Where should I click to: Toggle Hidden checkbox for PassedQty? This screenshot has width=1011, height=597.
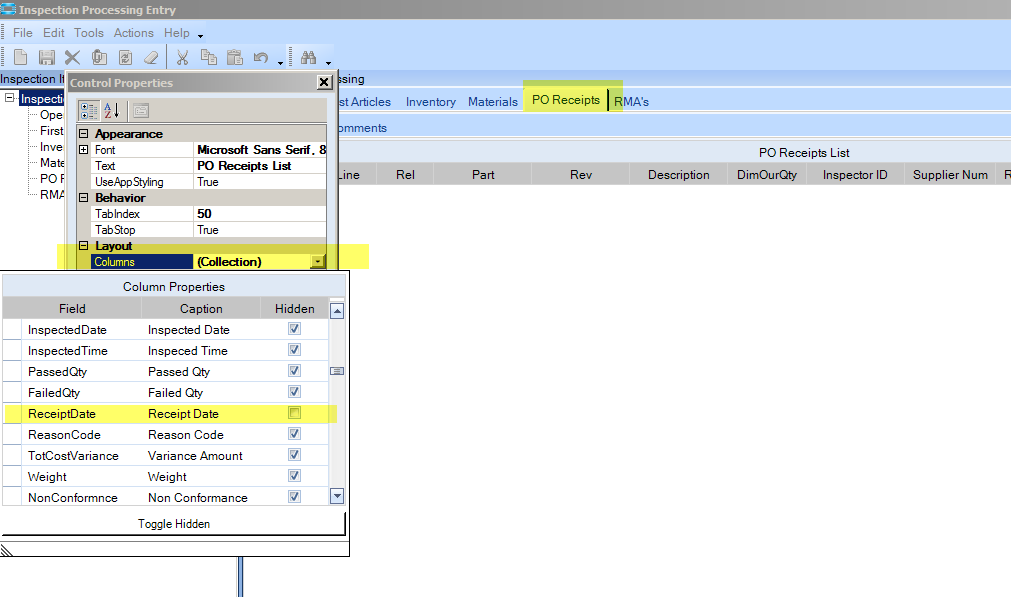(295, 371)
